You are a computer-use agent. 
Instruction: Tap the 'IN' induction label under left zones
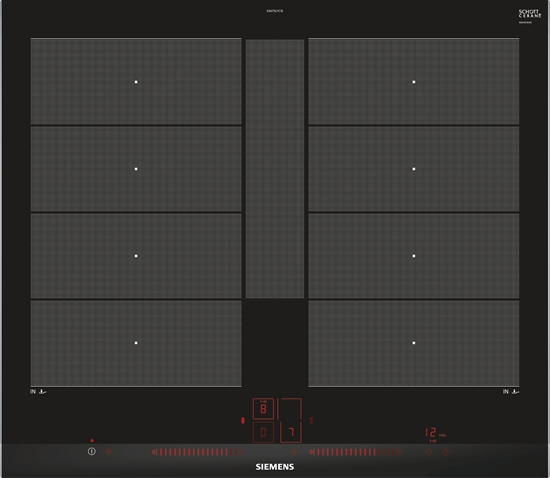pos(33,391)
